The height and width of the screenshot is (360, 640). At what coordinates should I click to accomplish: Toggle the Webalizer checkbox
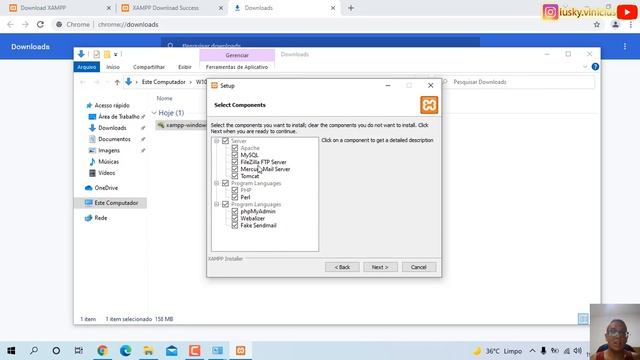pos(235,218)
